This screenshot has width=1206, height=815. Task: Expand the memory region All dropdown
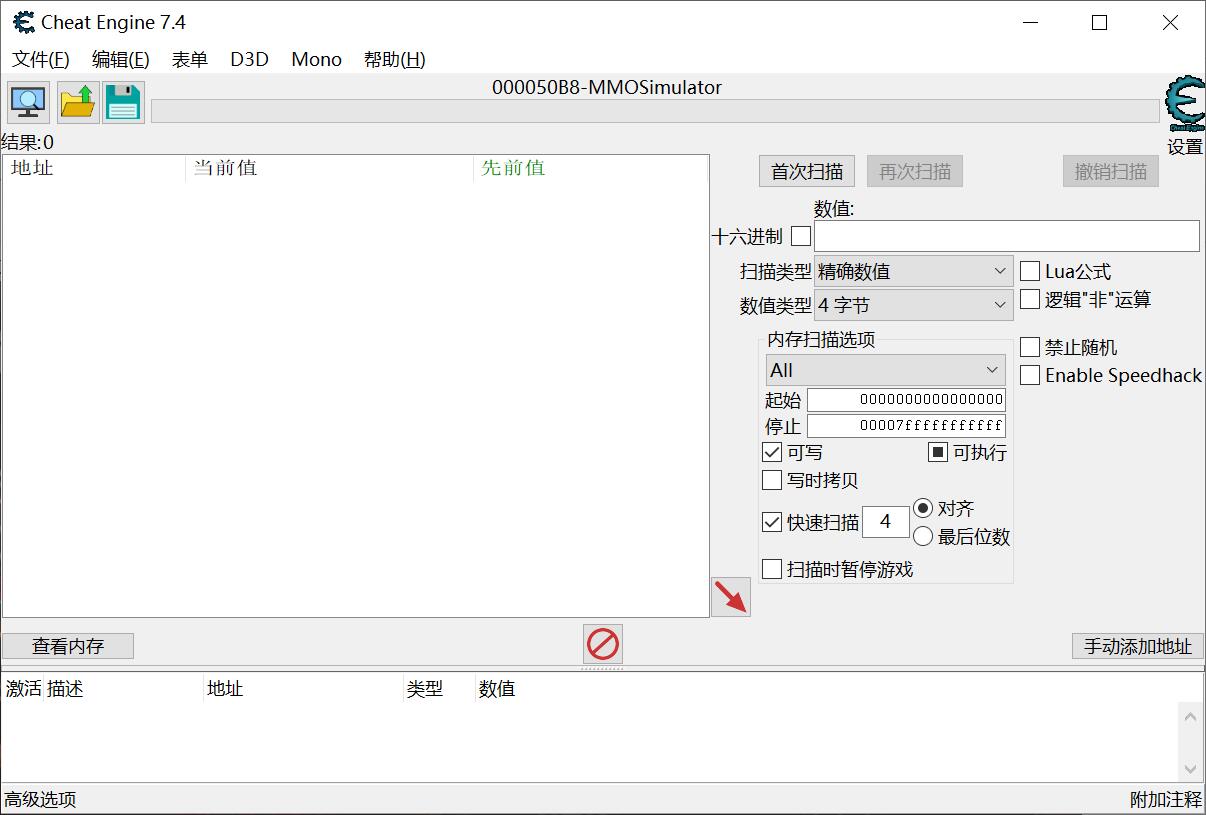886,370
